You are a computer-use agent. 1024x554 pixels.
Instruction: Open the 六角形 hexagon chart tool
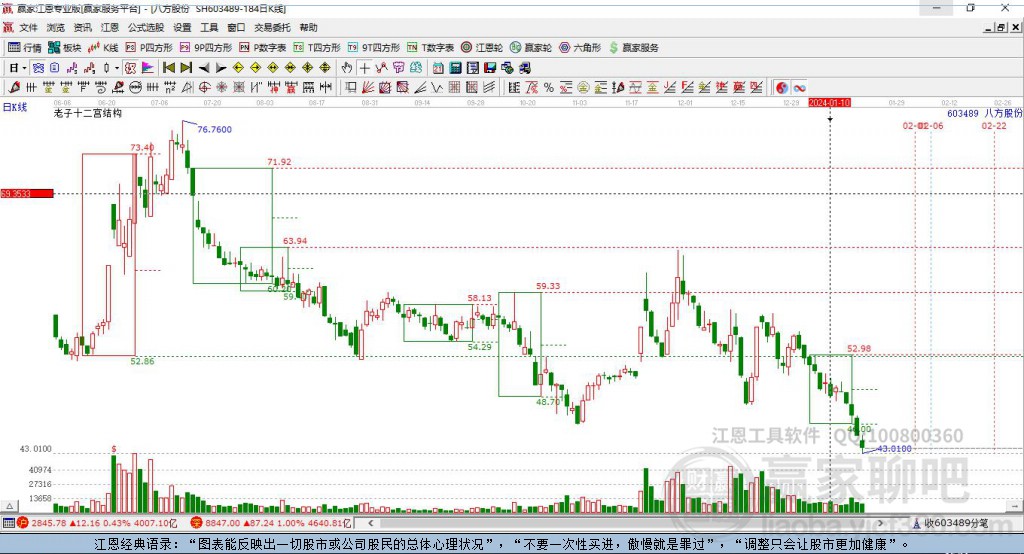coord(580,48)
